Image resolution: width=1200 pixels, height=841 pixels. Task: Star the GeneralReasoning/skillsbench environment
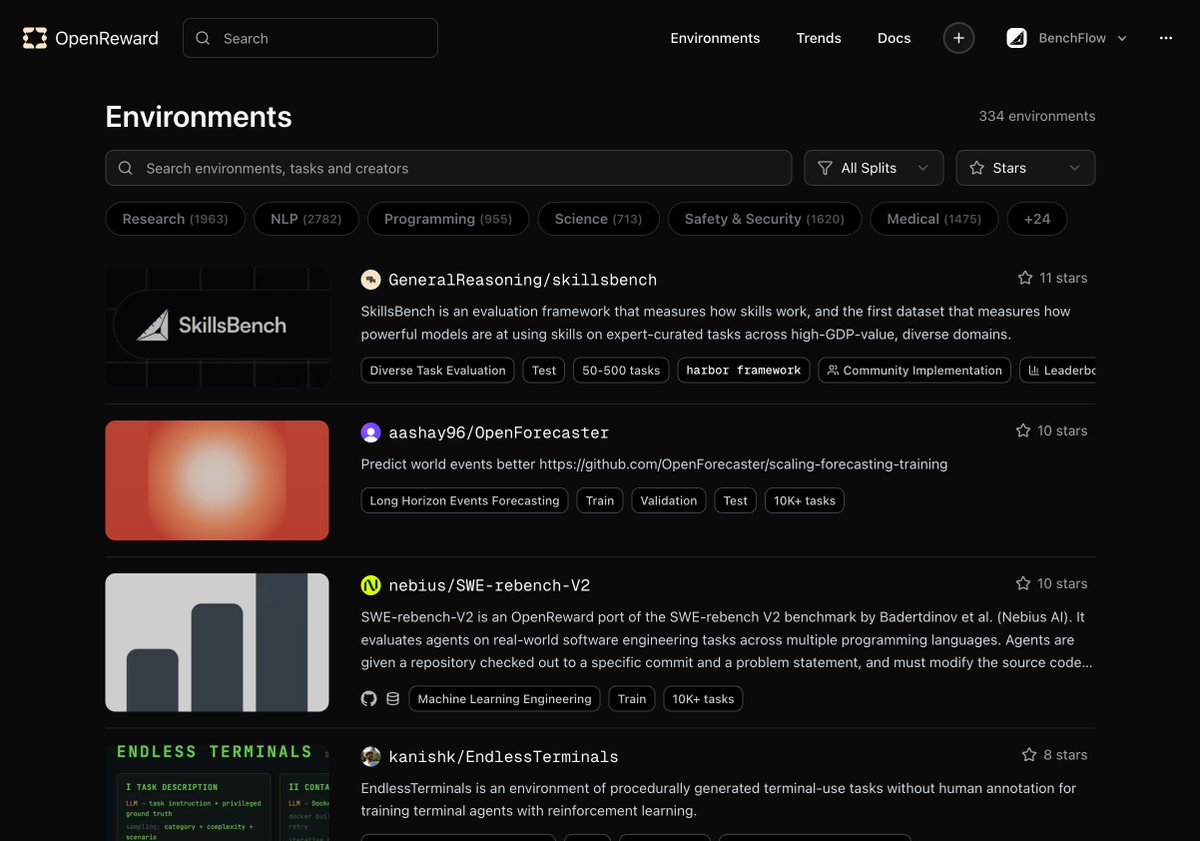[x=1025, y=278]
